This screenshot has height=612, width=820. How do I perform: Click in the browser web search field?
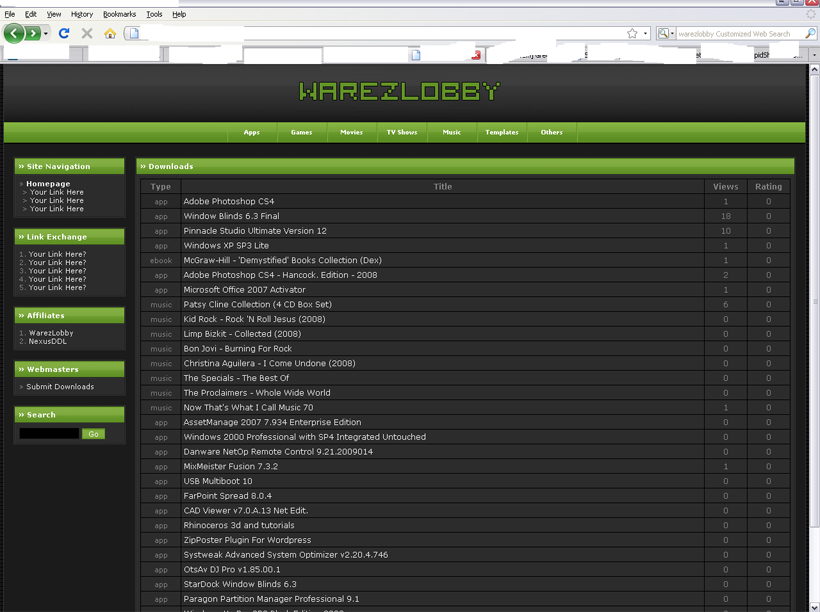(738, 33)
